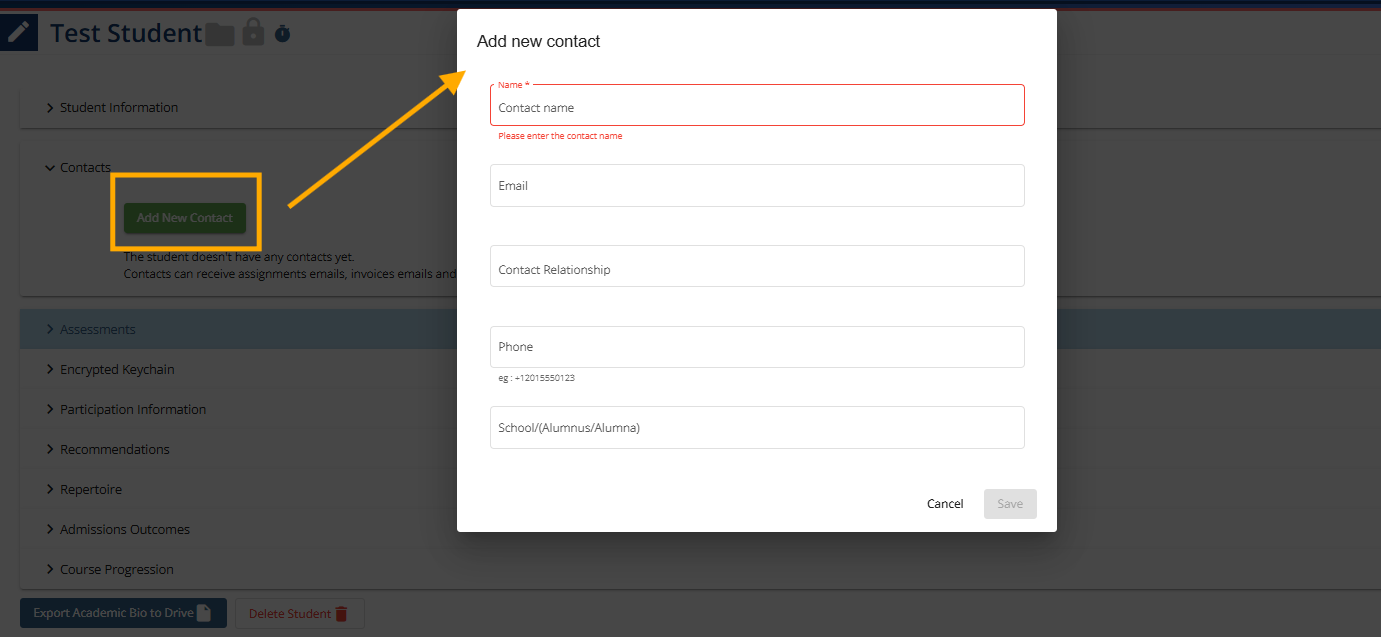1381x637 pixels.
Task: Click the Repertoire label
Action: point(91,490)
